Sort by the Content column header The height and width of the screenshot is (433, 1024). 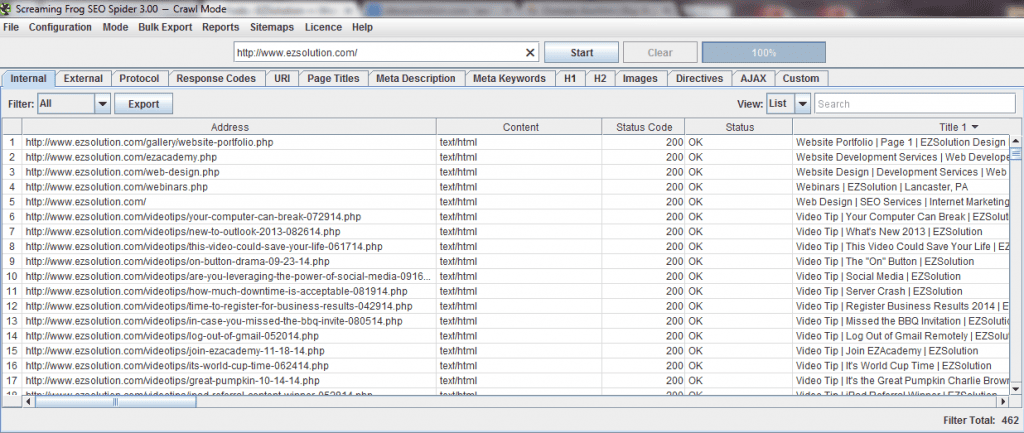click(520, 127)
